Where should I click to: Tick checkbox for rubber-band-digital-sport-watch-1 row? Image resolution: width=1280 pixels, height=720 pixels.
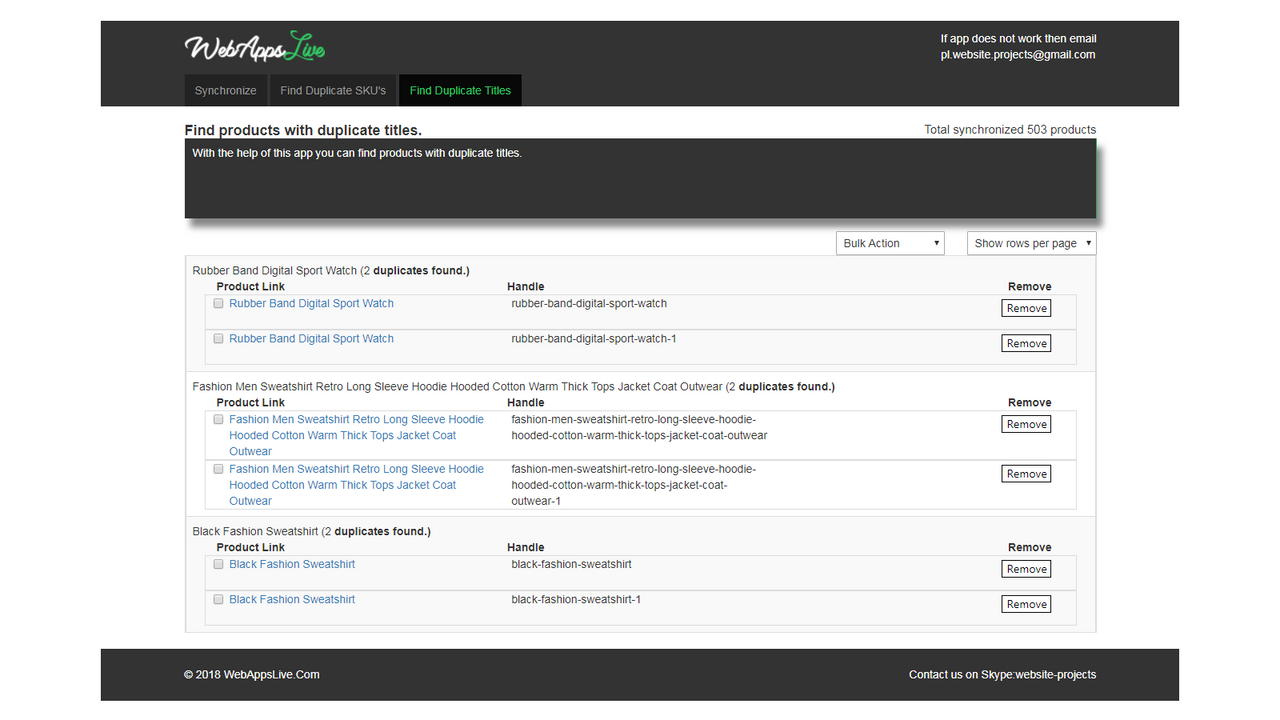click(x=218, y=338)
